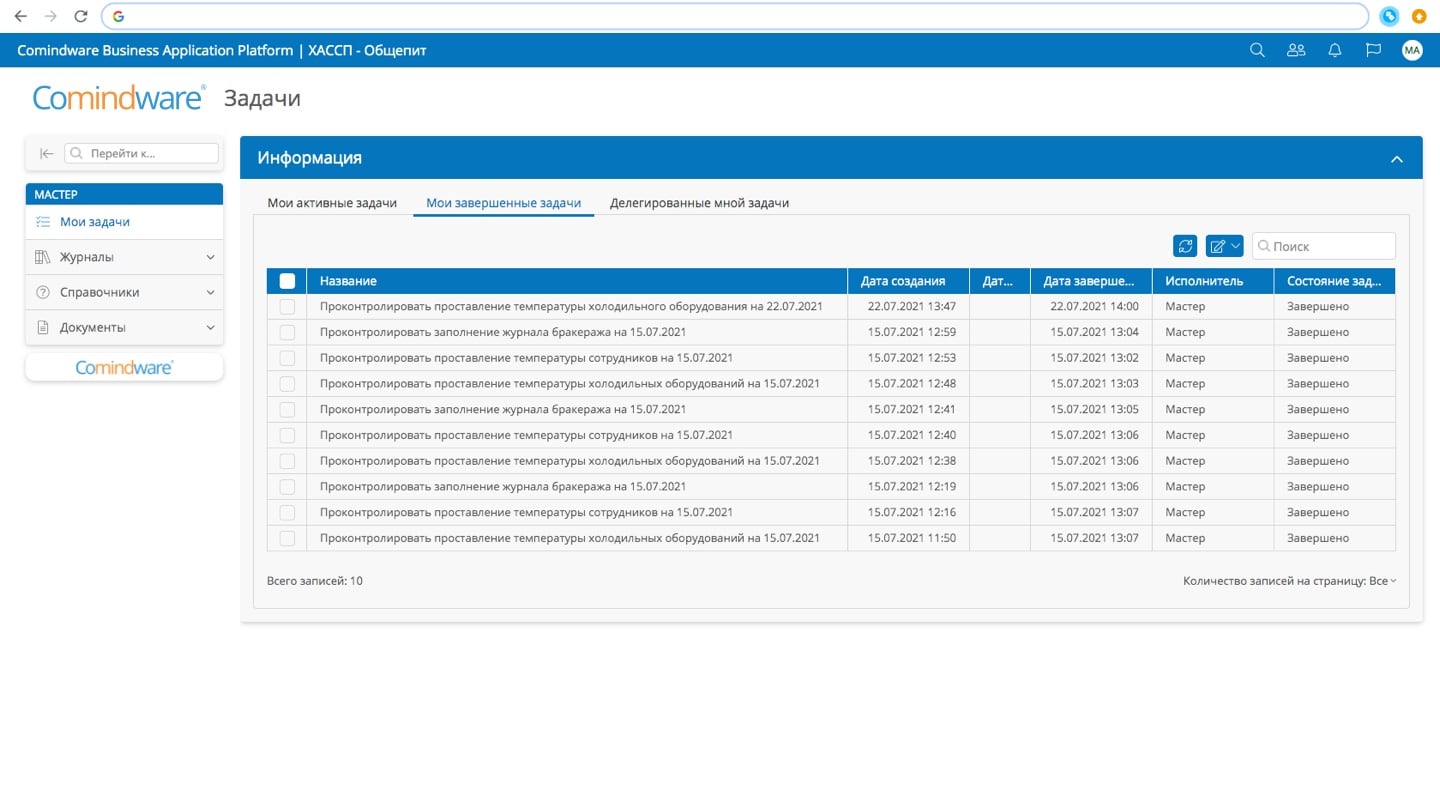The width and height of the screenshot is (1440, 795).
Task: Expand the Журналы sidebar section
Action: click(210, 257)
